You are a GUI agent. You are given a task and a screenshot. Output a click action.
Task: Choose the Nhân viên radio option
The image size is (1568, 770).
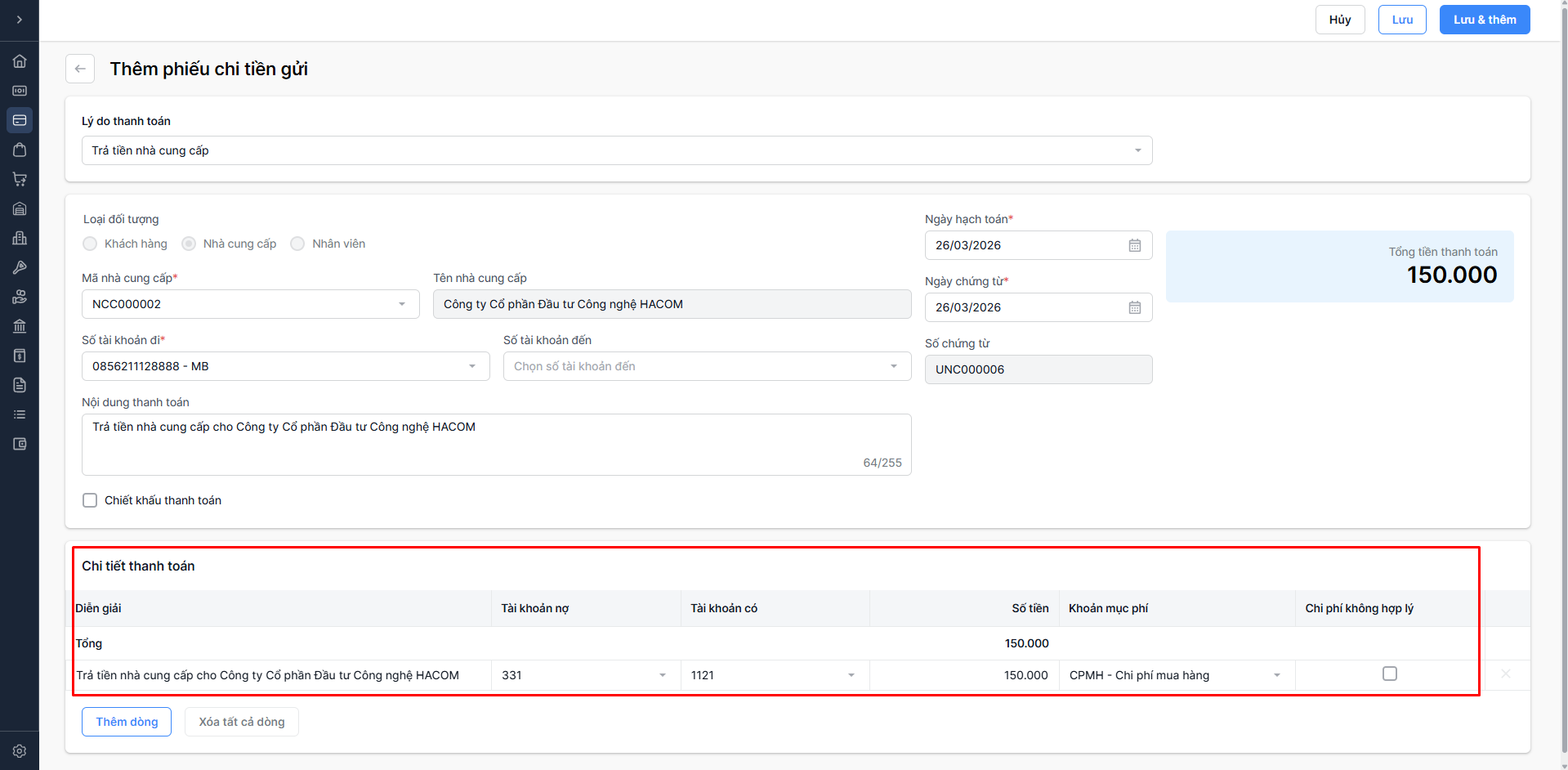(298, 244)
